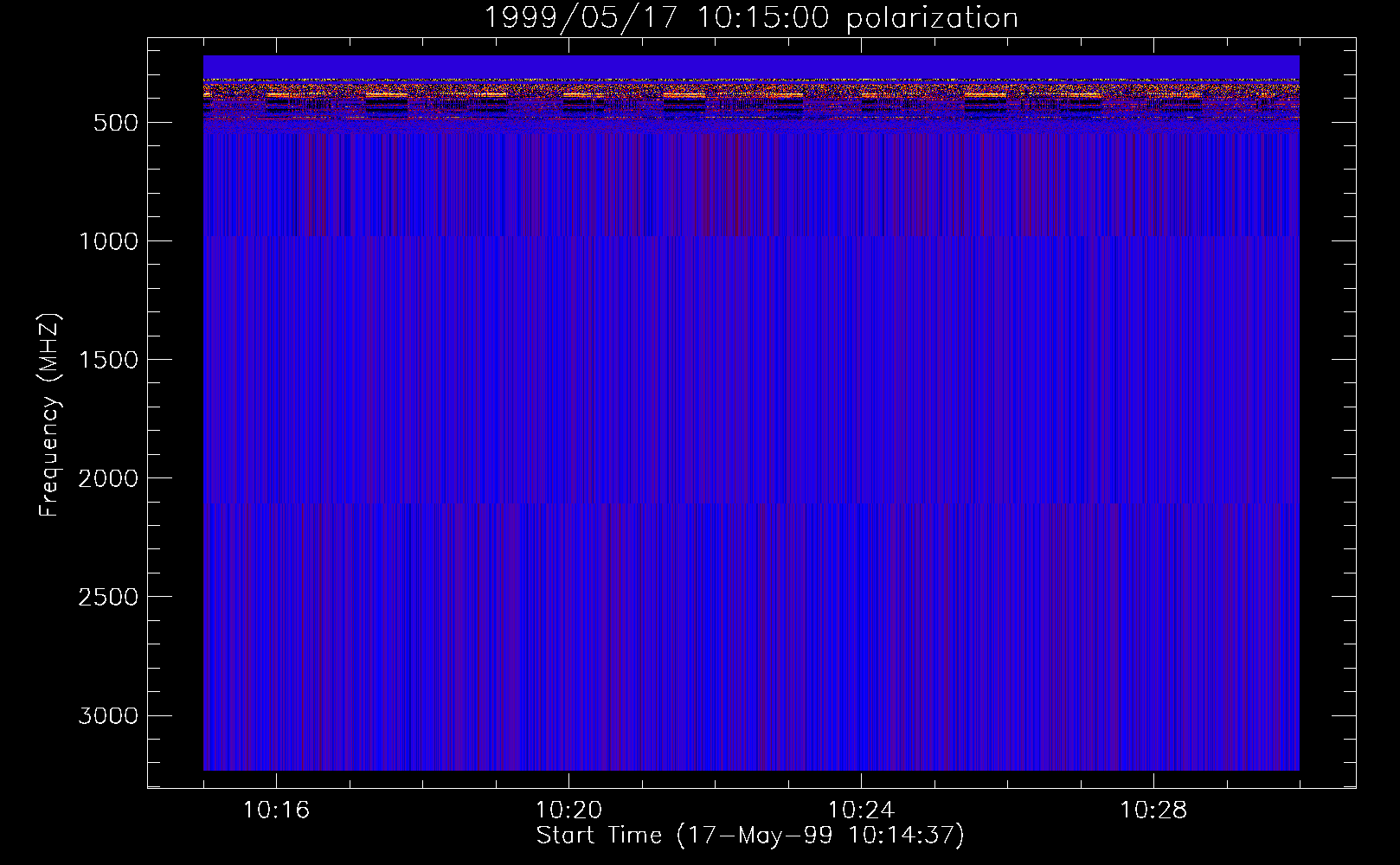
Task: Click the 500 frequency tick label
Action: [116, 123]
